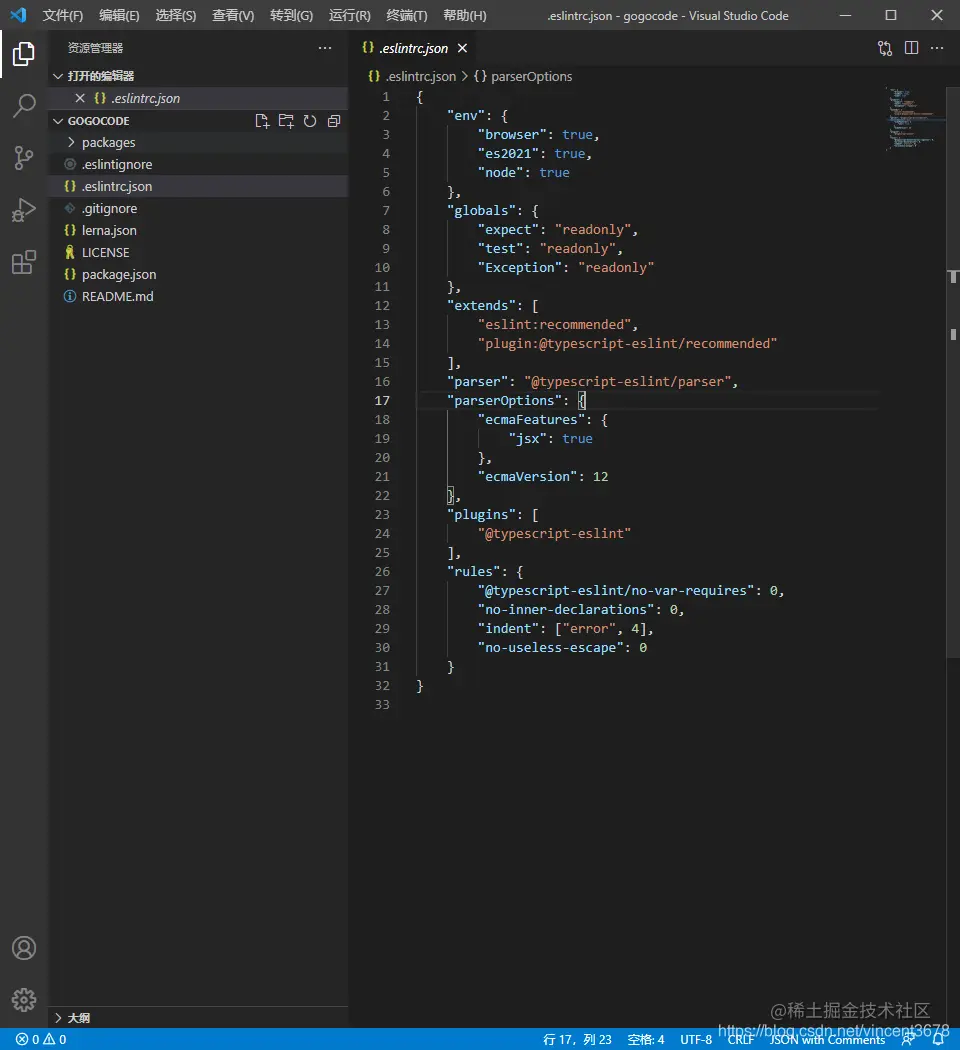Viewport: 960px width, 1050px height.
Task: Click the 空格: 4 indentation setting
Action: (x=645, y=1039)
